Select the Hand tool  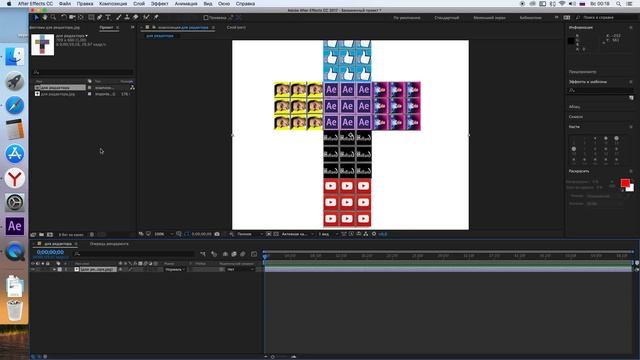click(x=44, y=18)
